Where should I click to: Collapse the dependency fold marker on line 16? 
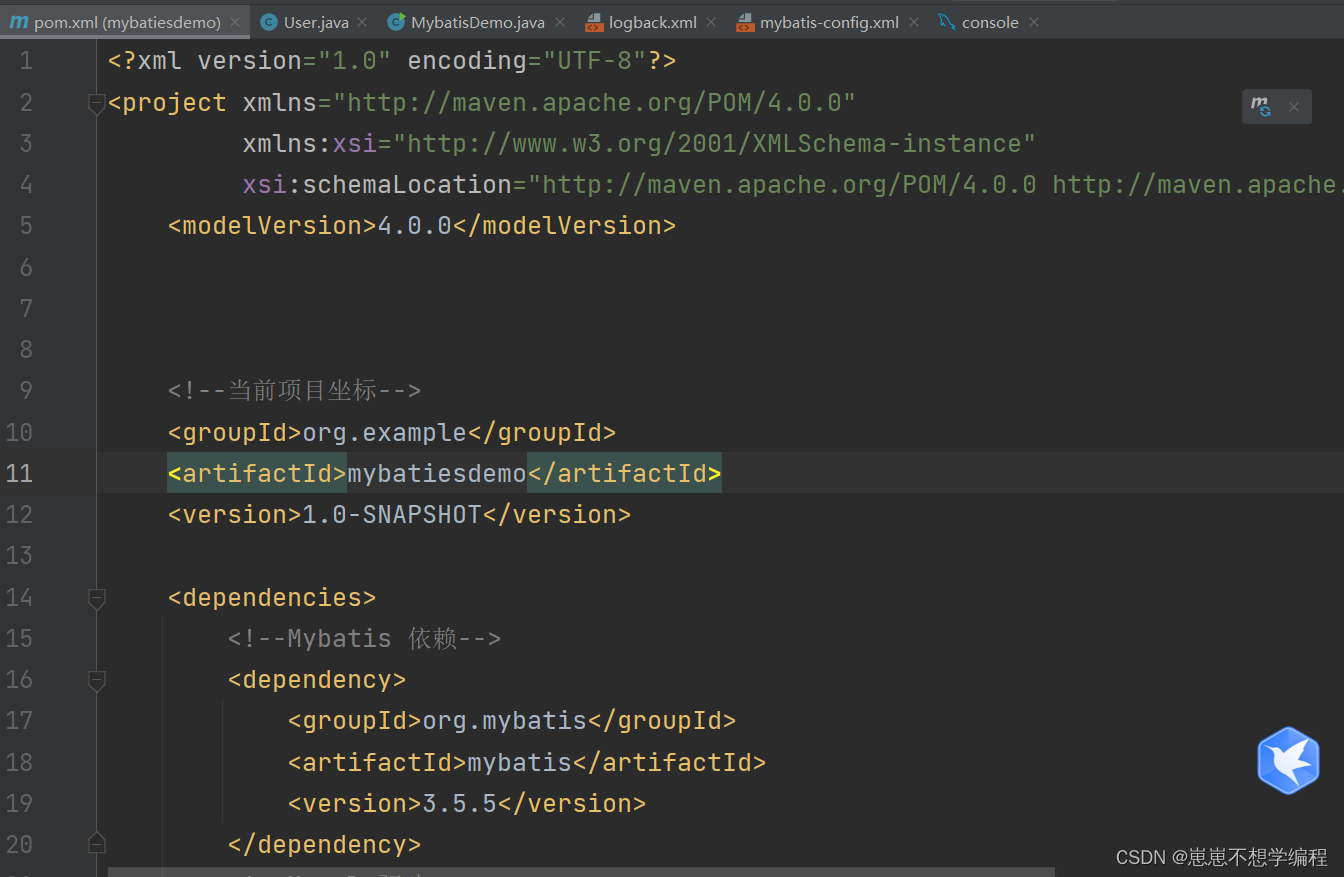pos(96,680)
